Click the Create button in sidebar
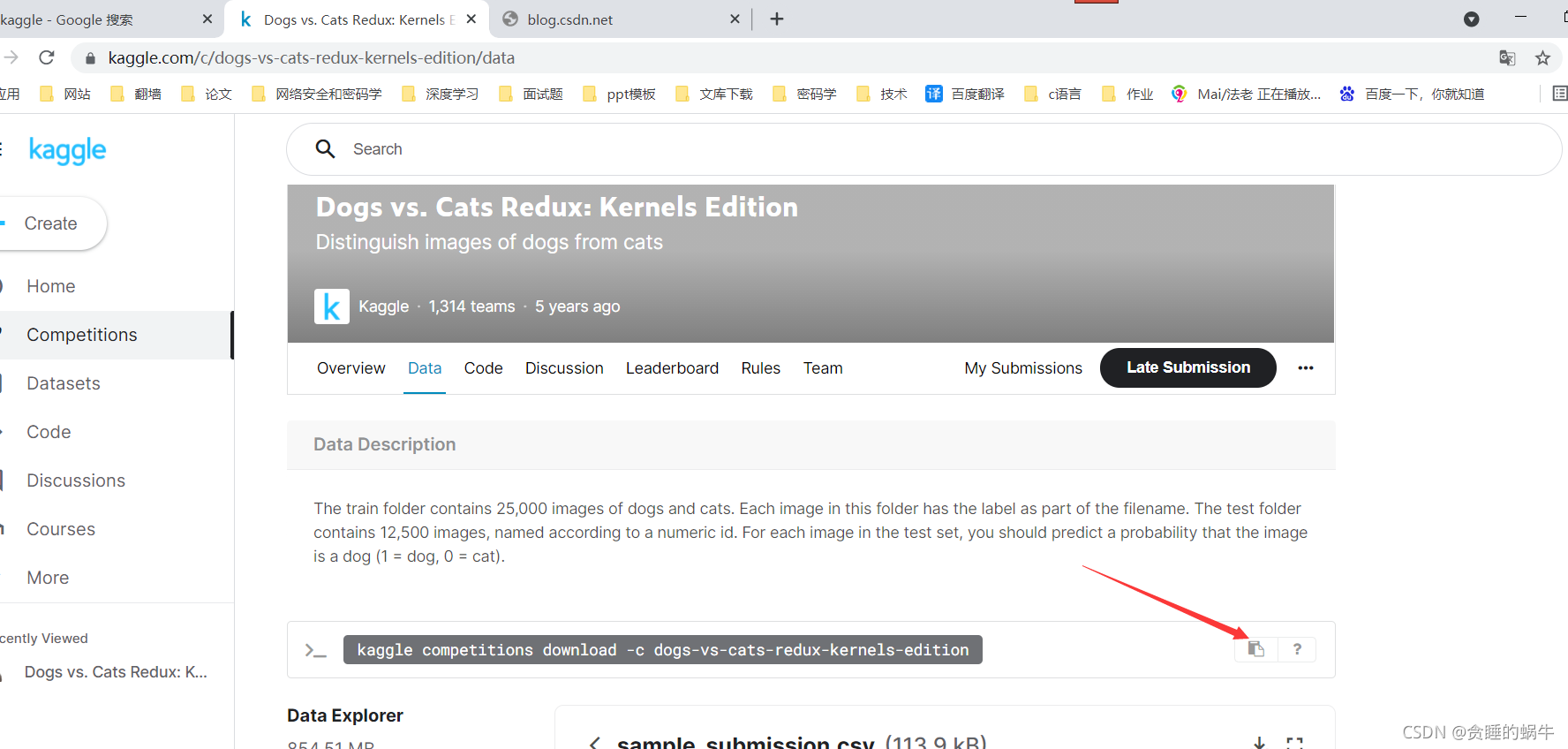Image resolution: width=1568 pixels, height=749 pixels. (51, 223)
